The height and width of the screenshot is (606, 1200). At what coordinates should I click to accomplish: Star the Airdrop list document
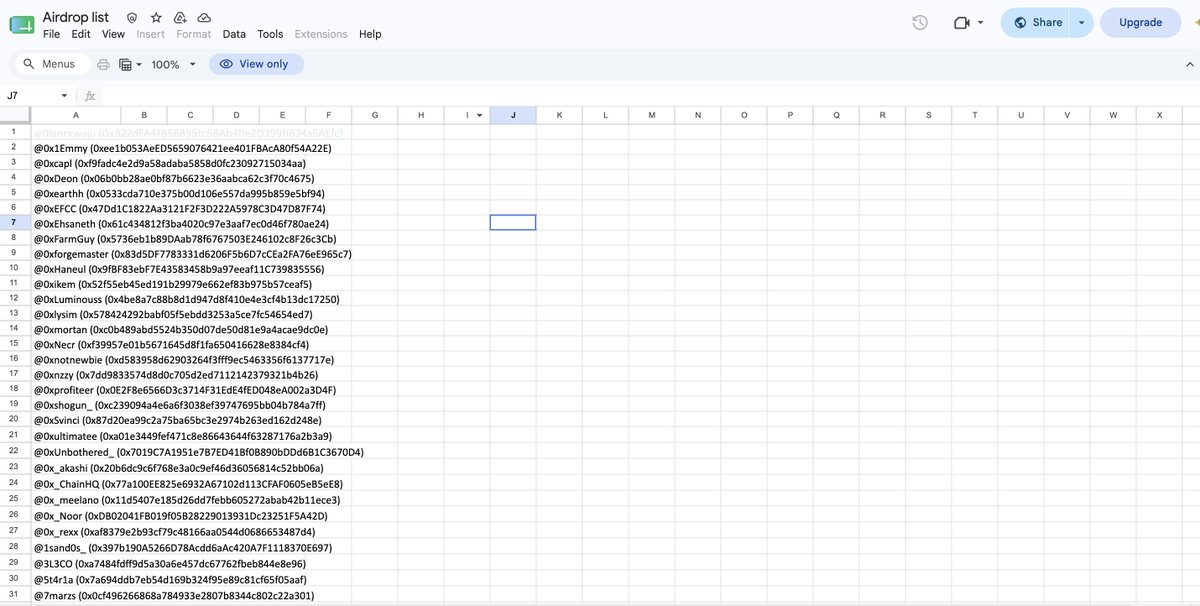point(156,18)
